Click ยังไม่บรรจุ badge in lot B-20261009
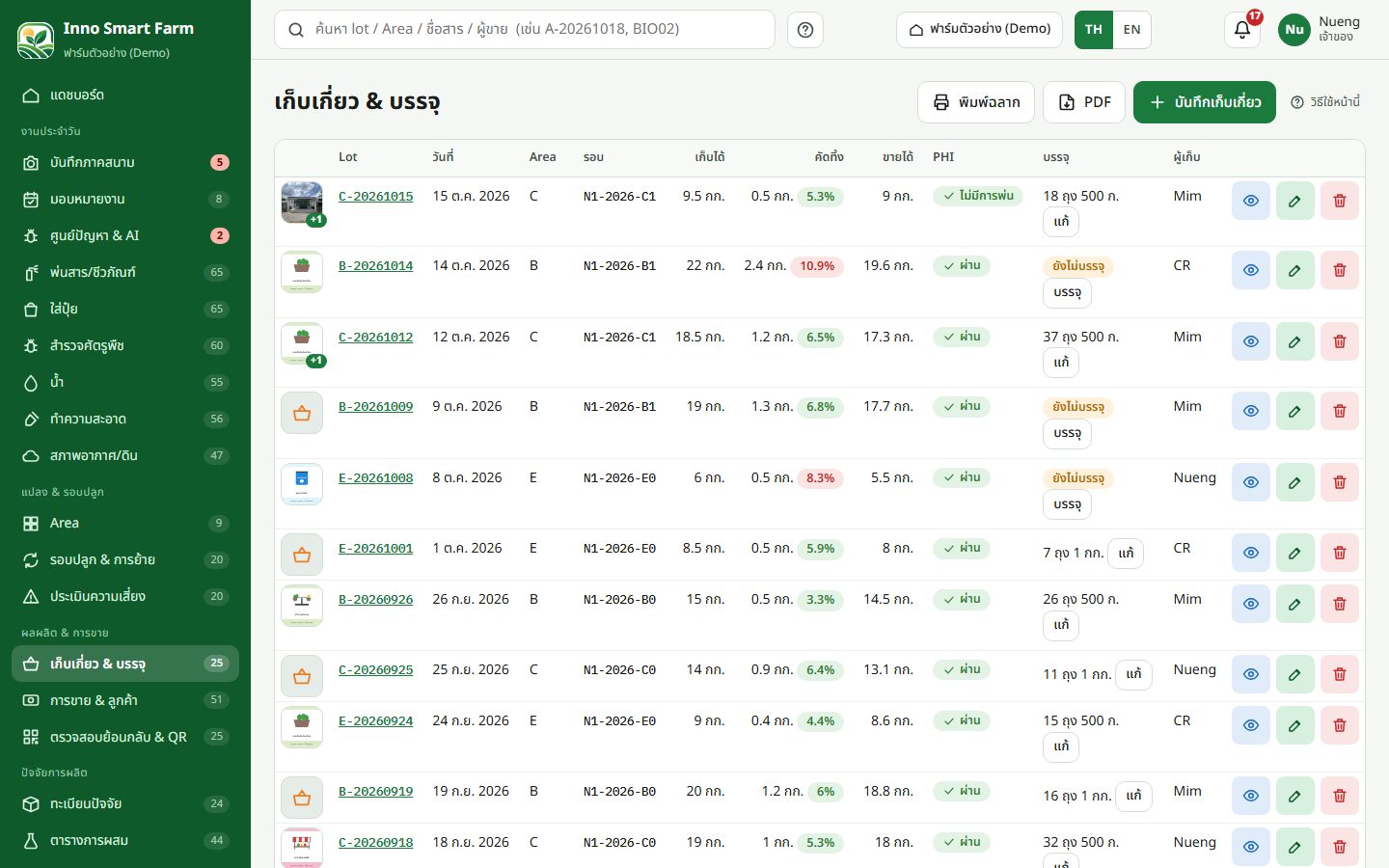The width and height of the screenshot is (1389, 868). pos(1078,407)
